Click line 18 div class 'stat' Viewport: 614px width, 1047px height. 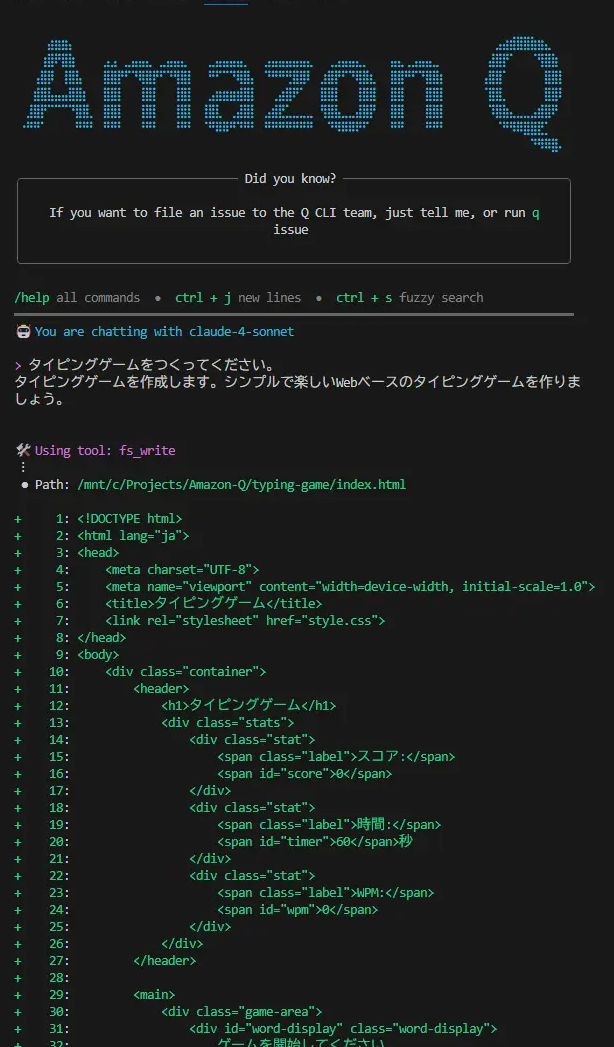252,808
